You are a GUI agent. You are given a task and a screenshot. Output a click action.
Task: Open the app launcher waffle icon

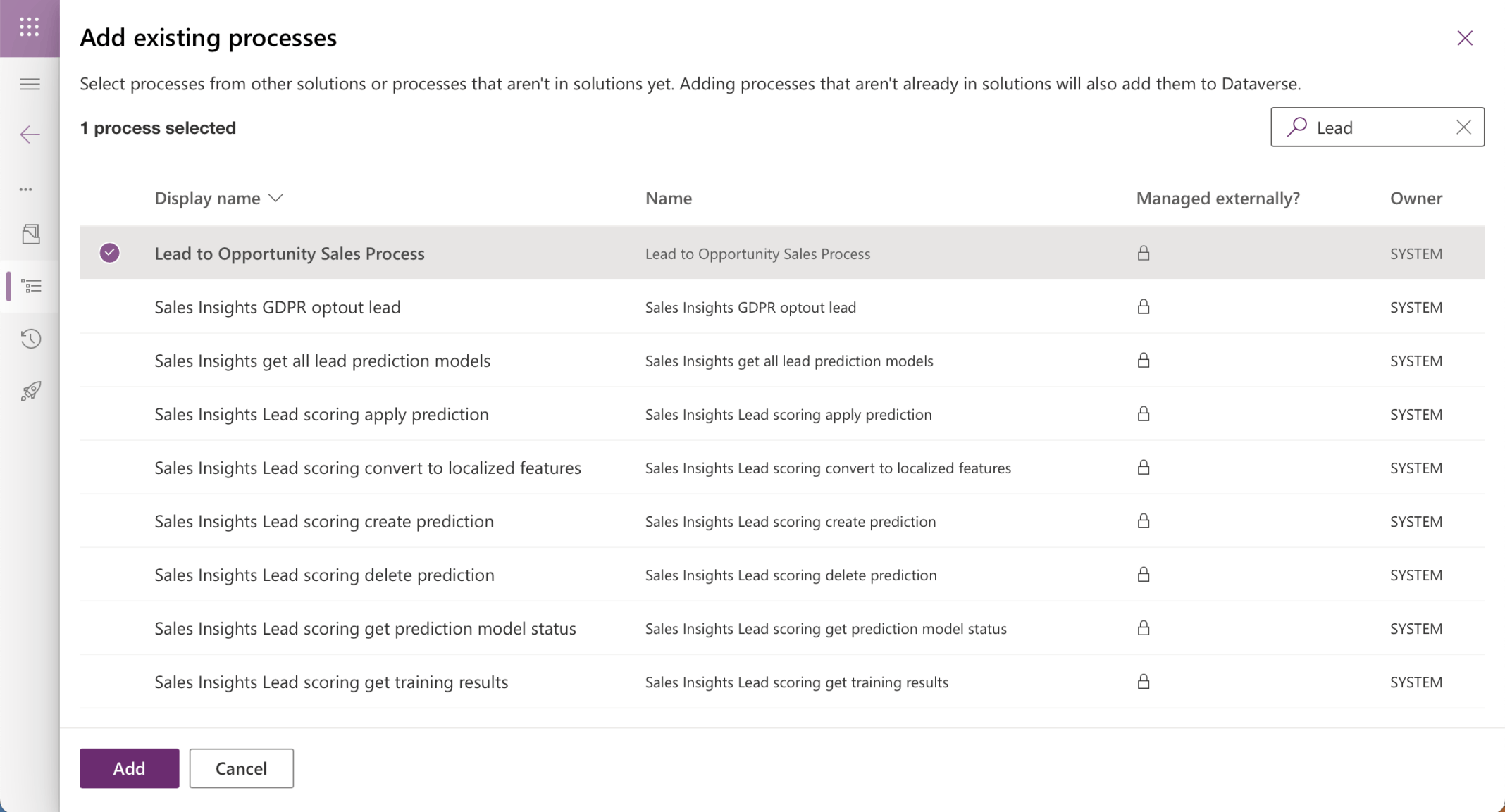point(29,27)
